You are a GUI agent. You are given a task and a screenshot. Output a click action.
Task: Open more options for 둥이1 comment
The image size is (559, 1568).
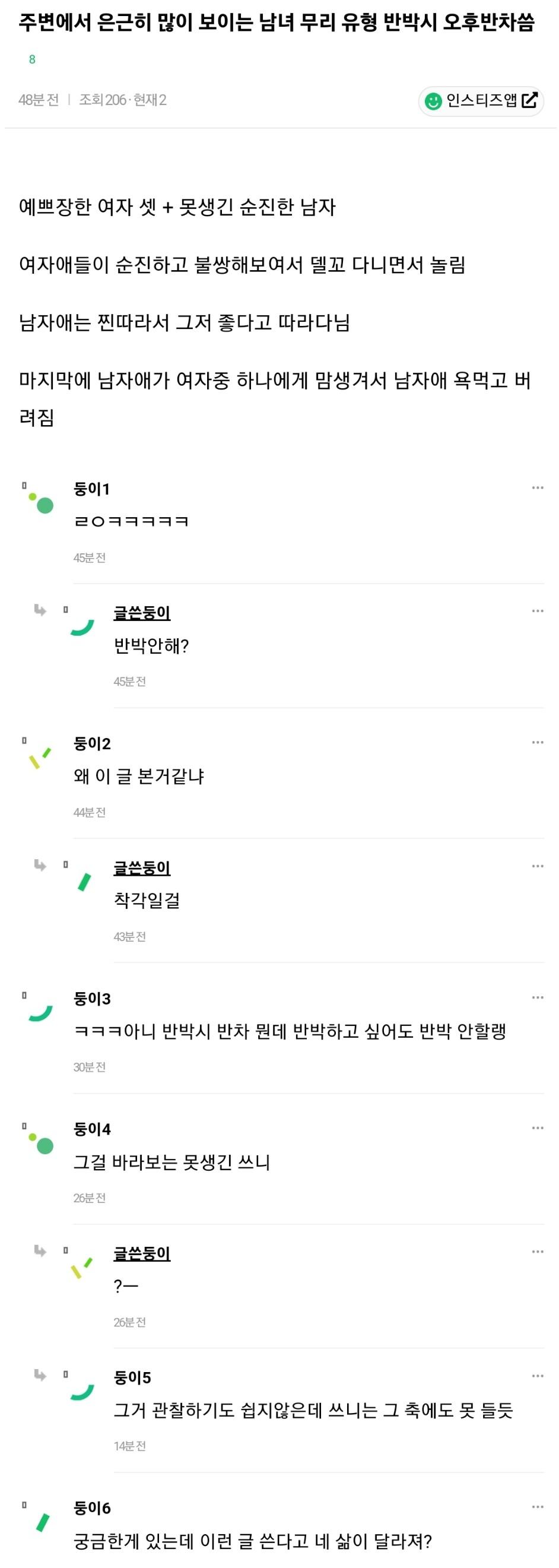[x=537, y=487]
